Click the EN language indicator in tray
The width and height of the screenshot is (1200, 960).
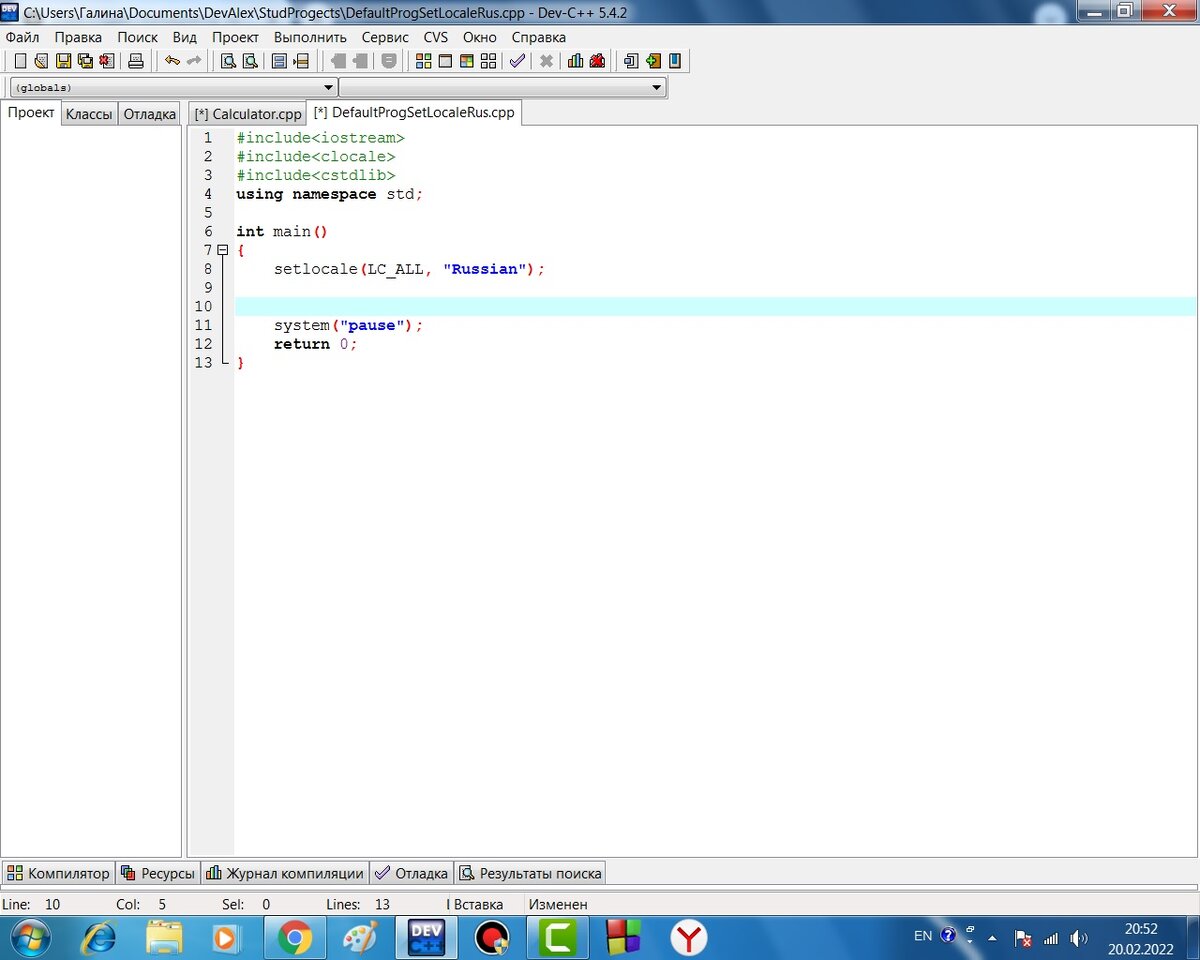point(923,937)
